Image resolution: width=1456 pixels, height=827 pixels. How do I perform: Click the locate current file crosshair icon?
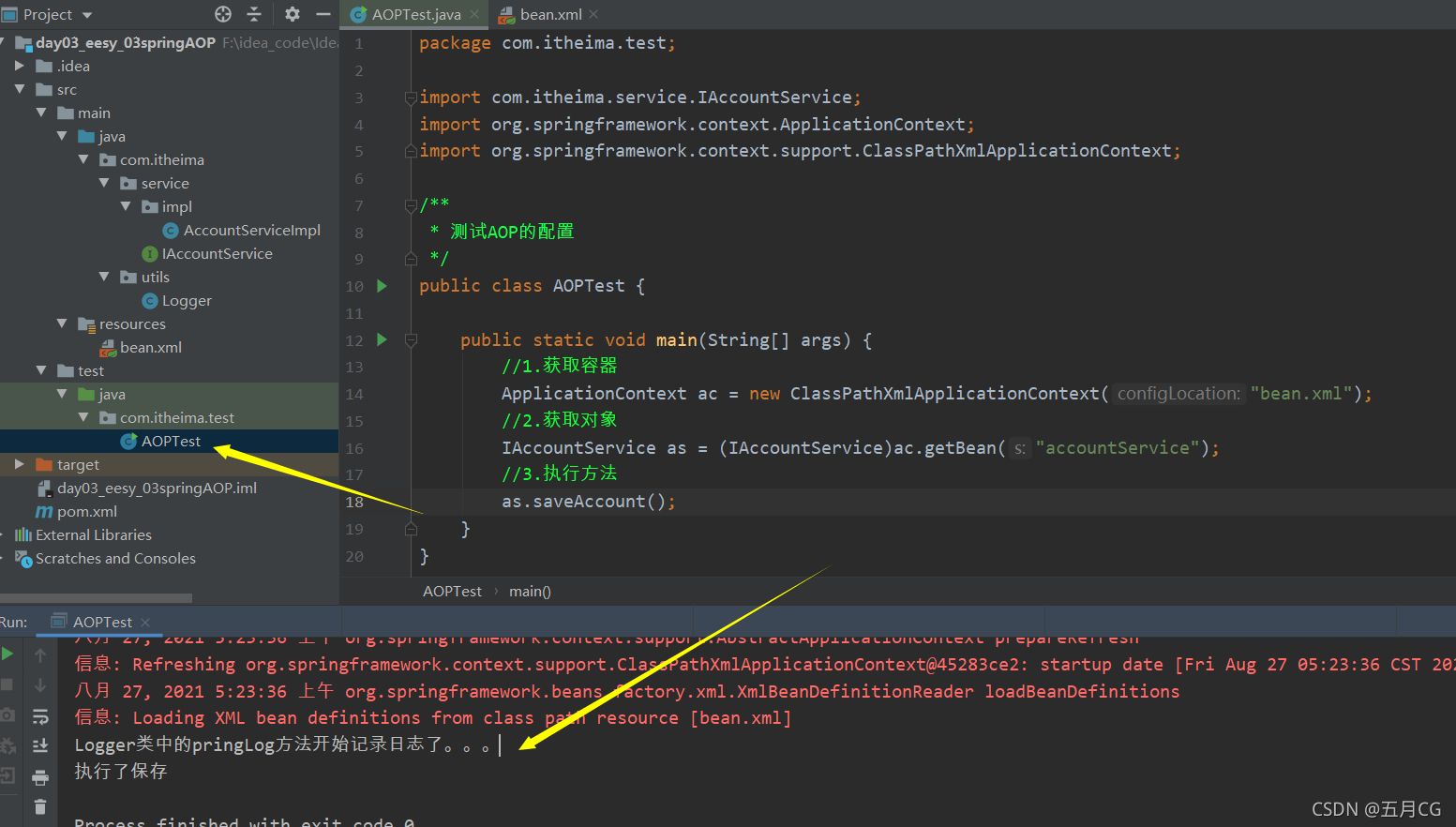pos(223,14)
